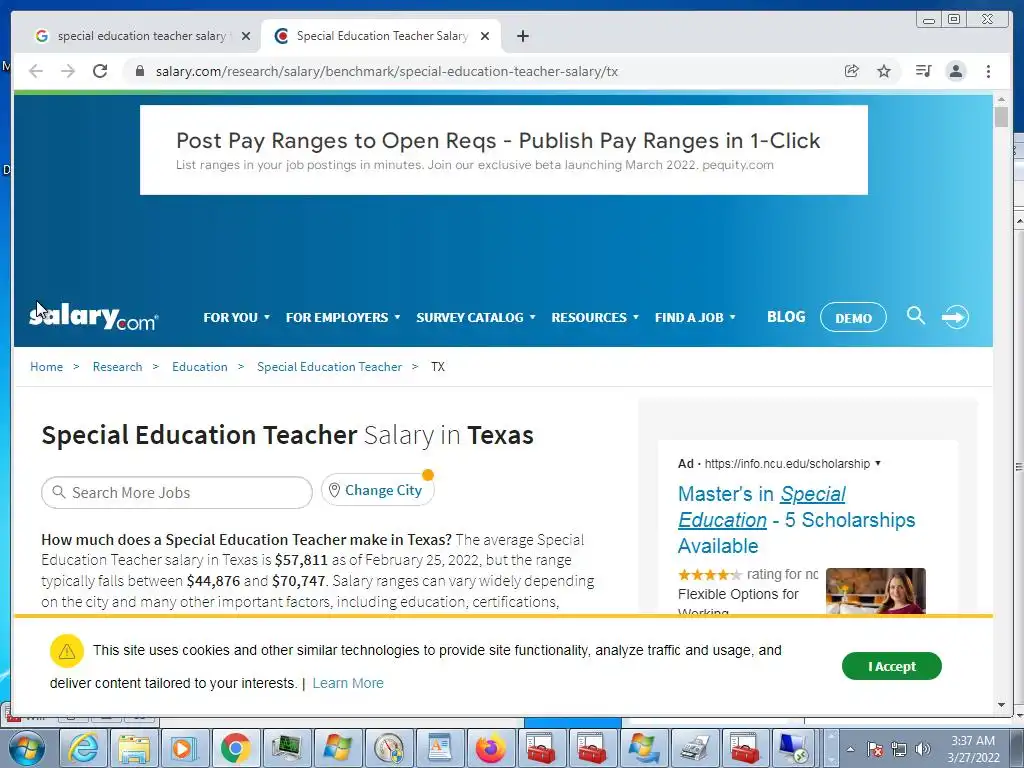Expand the FIND A JOB menu

(x=695, y=317)
